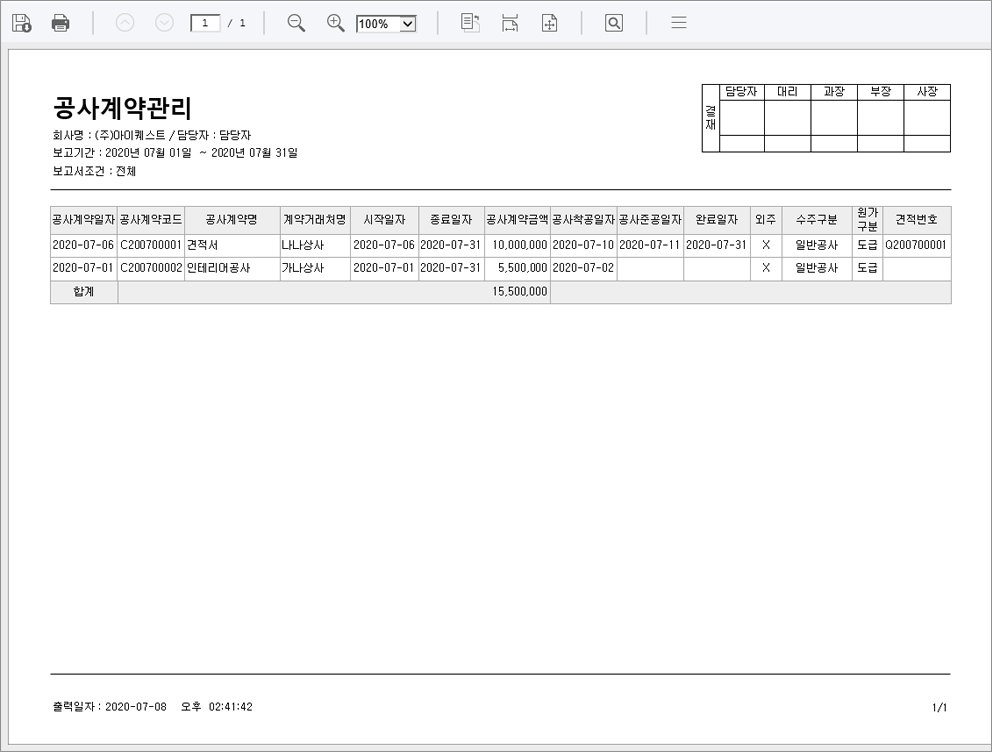This screenshot has width=992, height=752.
Task: Click the 담당자 approval box header
Action: tap(741, 92)
